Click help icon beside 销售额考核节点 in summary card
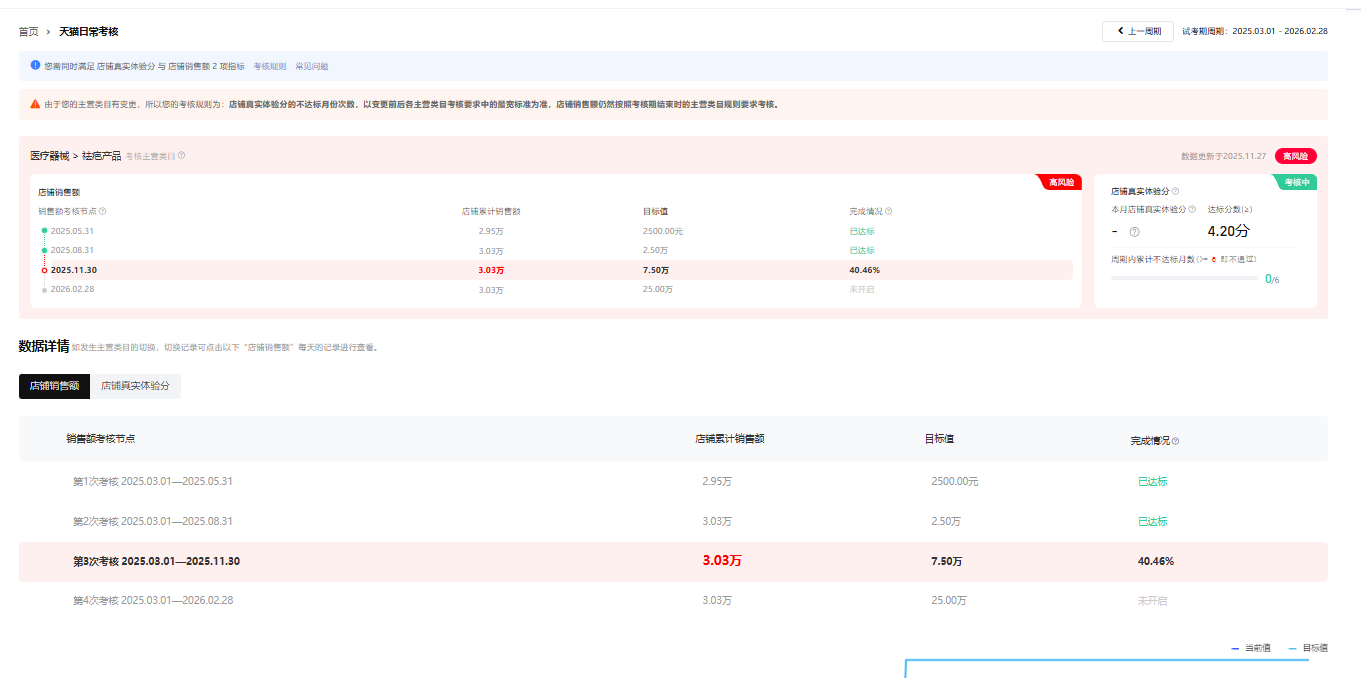Viewport: 1361px width, 678px height. [102, 211]
